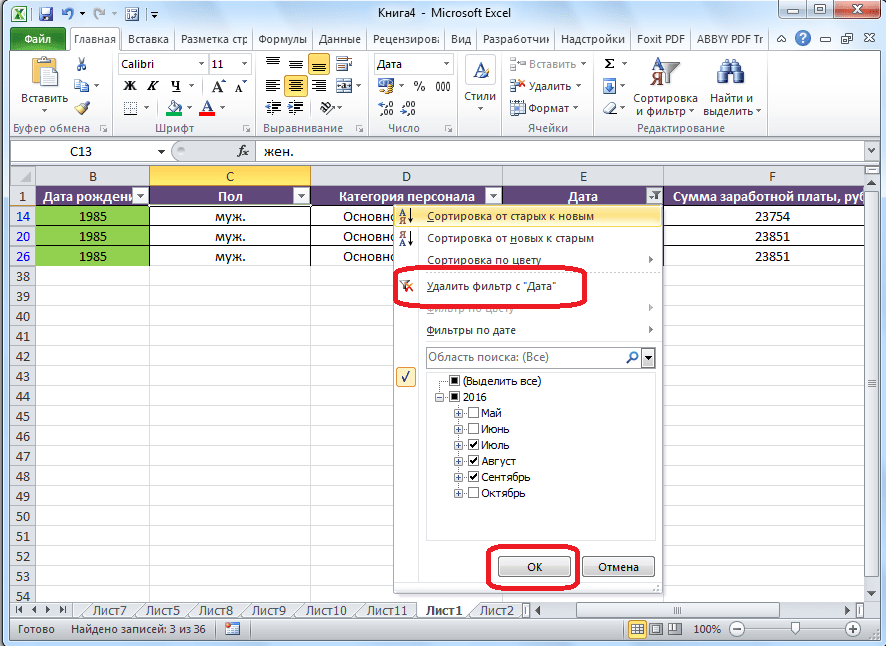
Task: Toggle the (Выделить все) checkbox
Action: point(455,381)
